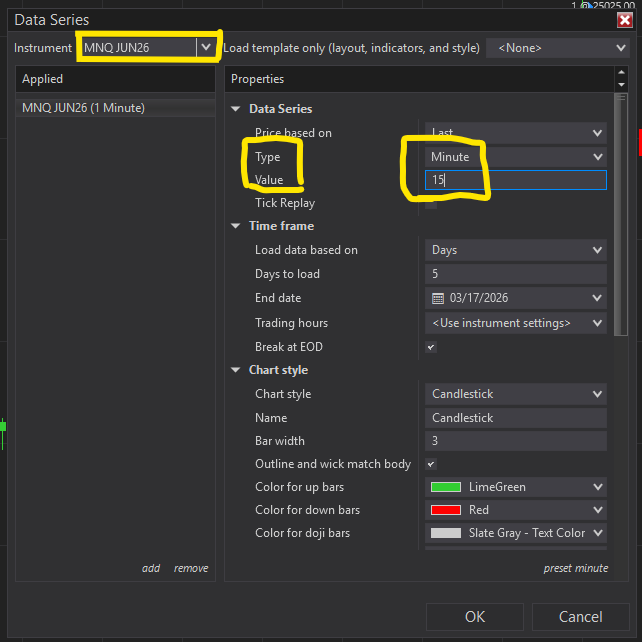Click the Tick Replay label

point(285,203)
